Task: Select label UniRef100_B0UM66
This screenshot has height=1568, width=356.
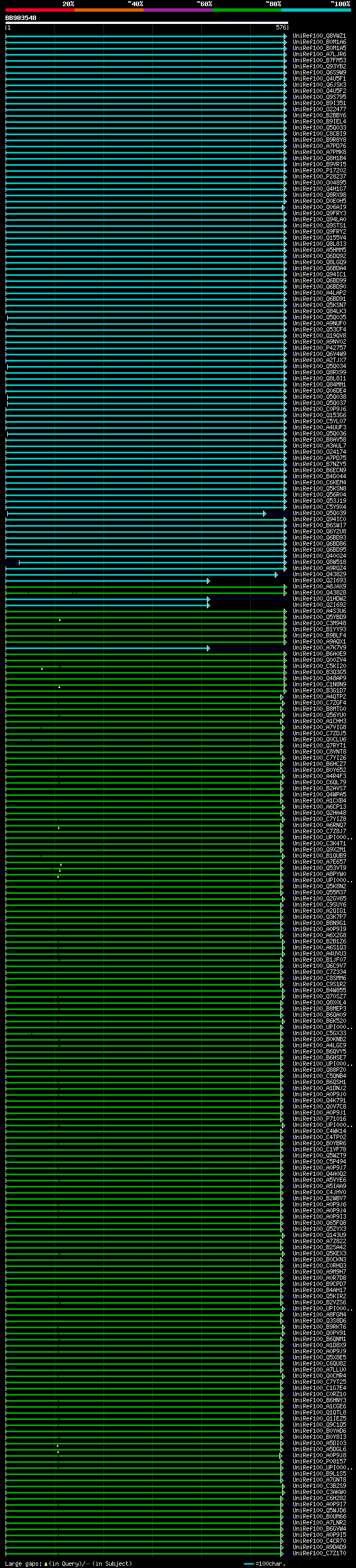Action: [x=319, y=1516]
